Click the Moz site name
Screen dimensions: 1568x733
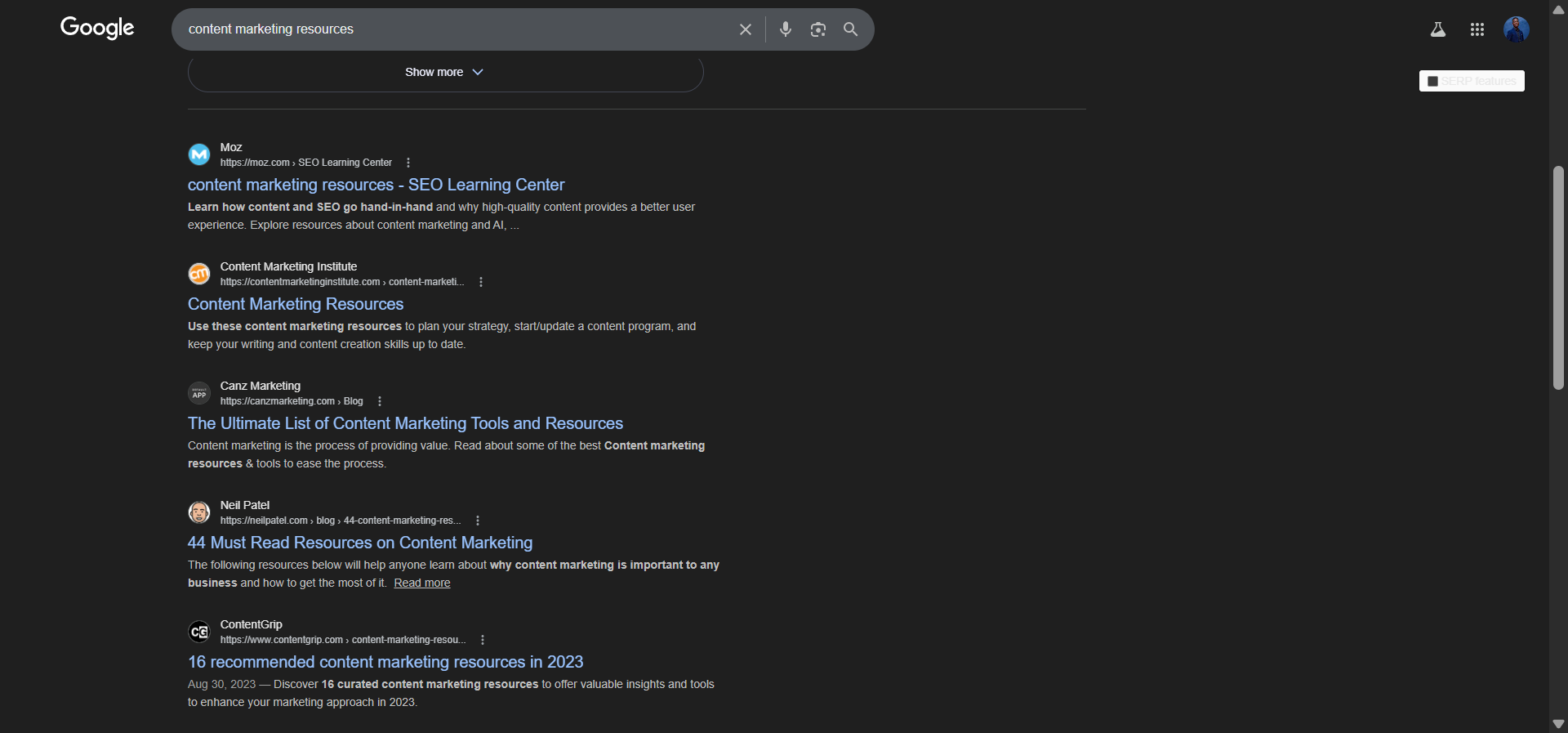point(231,147)
